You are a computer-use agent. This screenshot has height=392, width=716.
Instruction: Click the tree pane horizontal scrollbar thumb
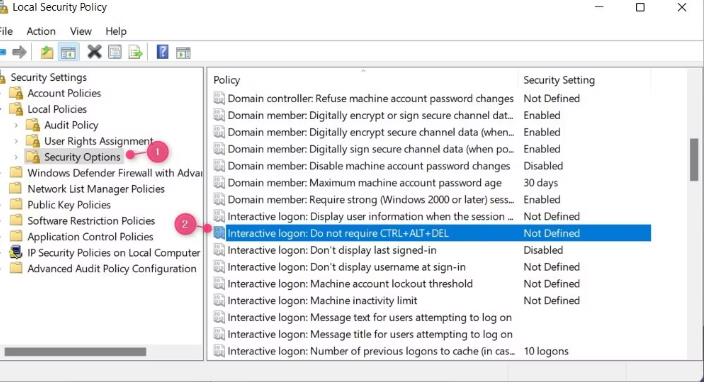(75, 351)
